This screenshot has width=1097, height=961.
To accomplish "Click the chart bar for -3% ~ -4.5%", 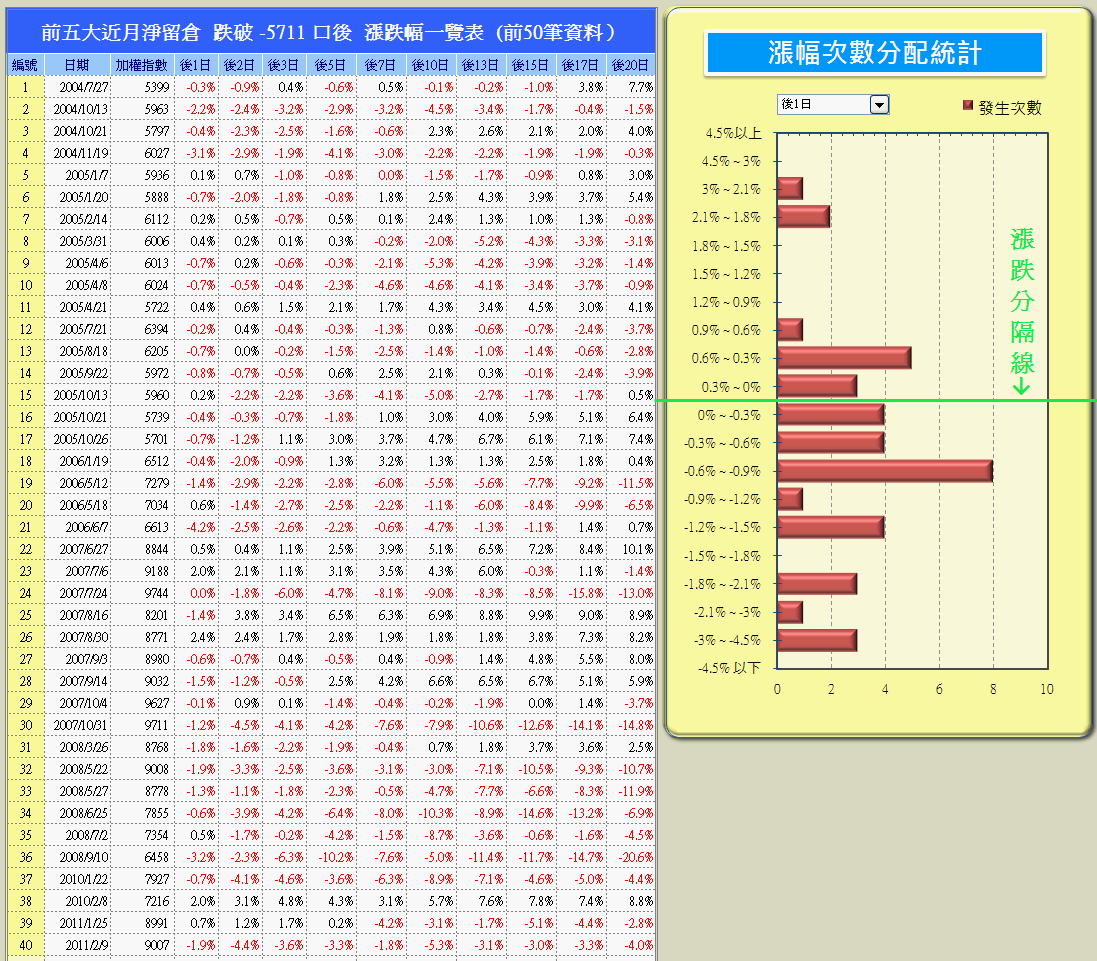I will pos(817,640).
